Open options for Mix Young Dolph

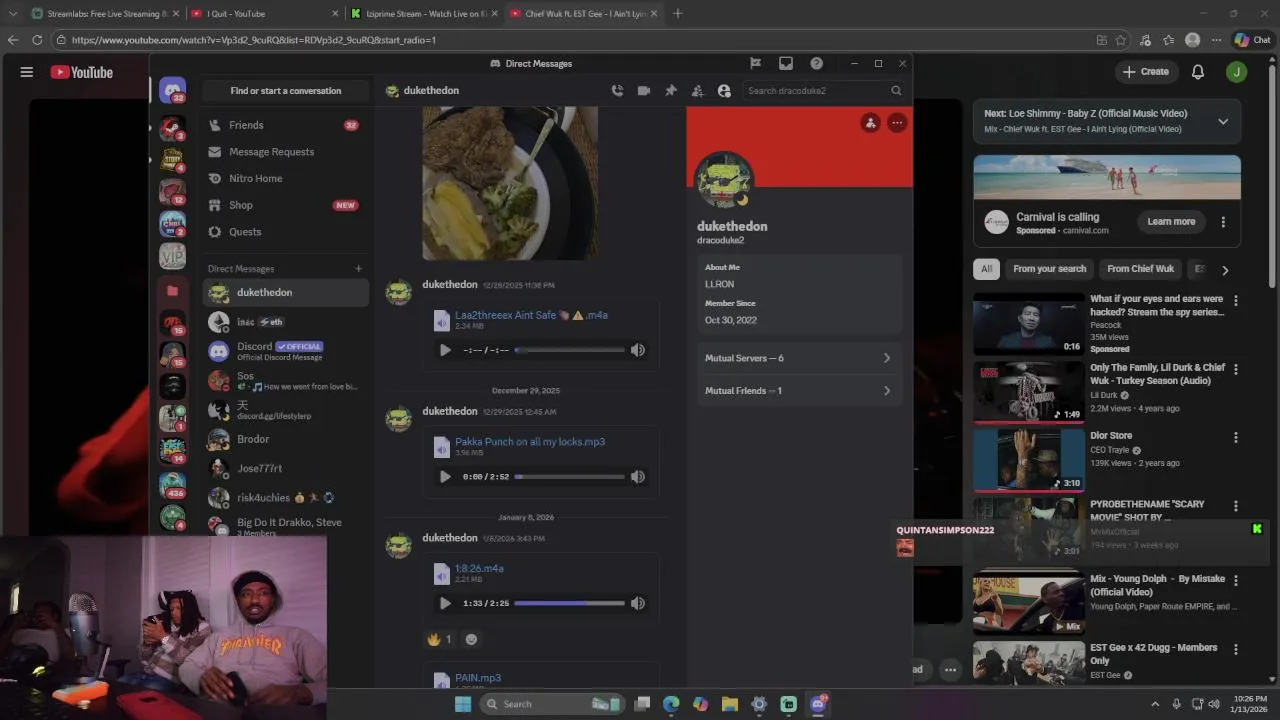[x=1236, y=580]
